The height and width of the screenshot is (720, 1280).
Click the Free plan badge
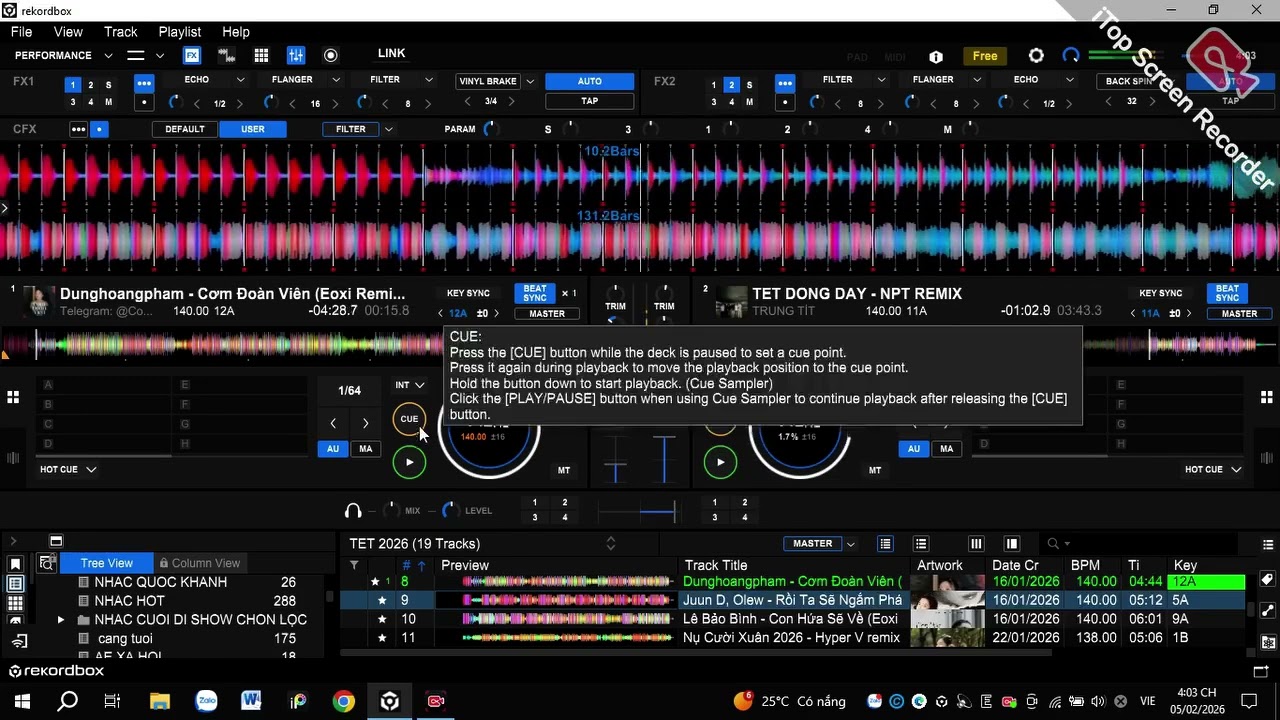coord(985,56)
